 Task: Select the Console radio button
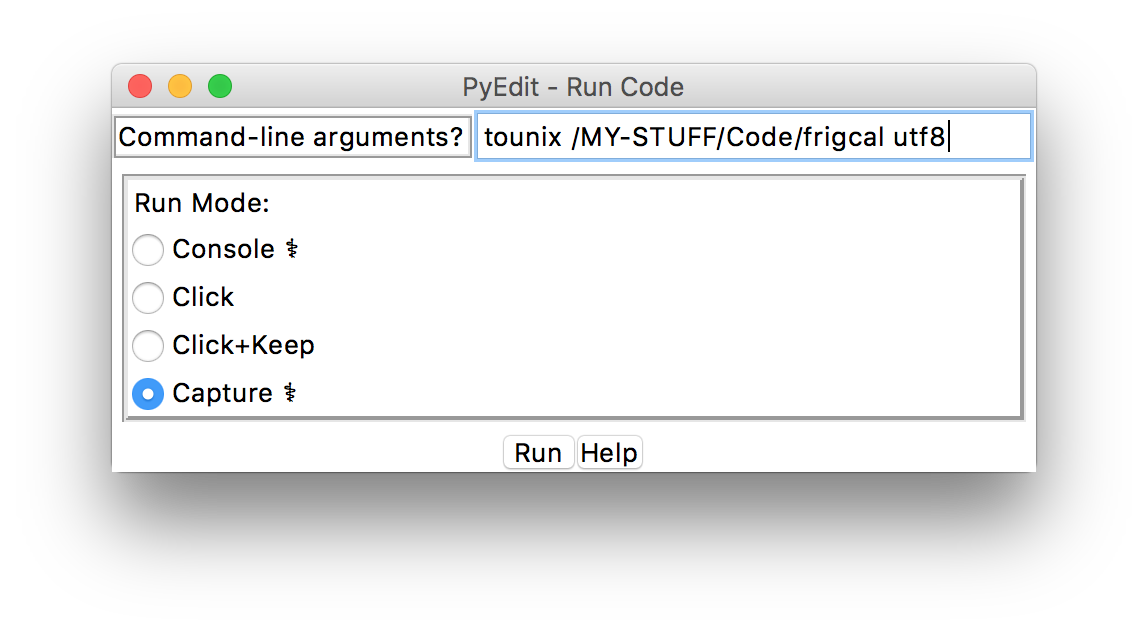(x=148, y=250)
